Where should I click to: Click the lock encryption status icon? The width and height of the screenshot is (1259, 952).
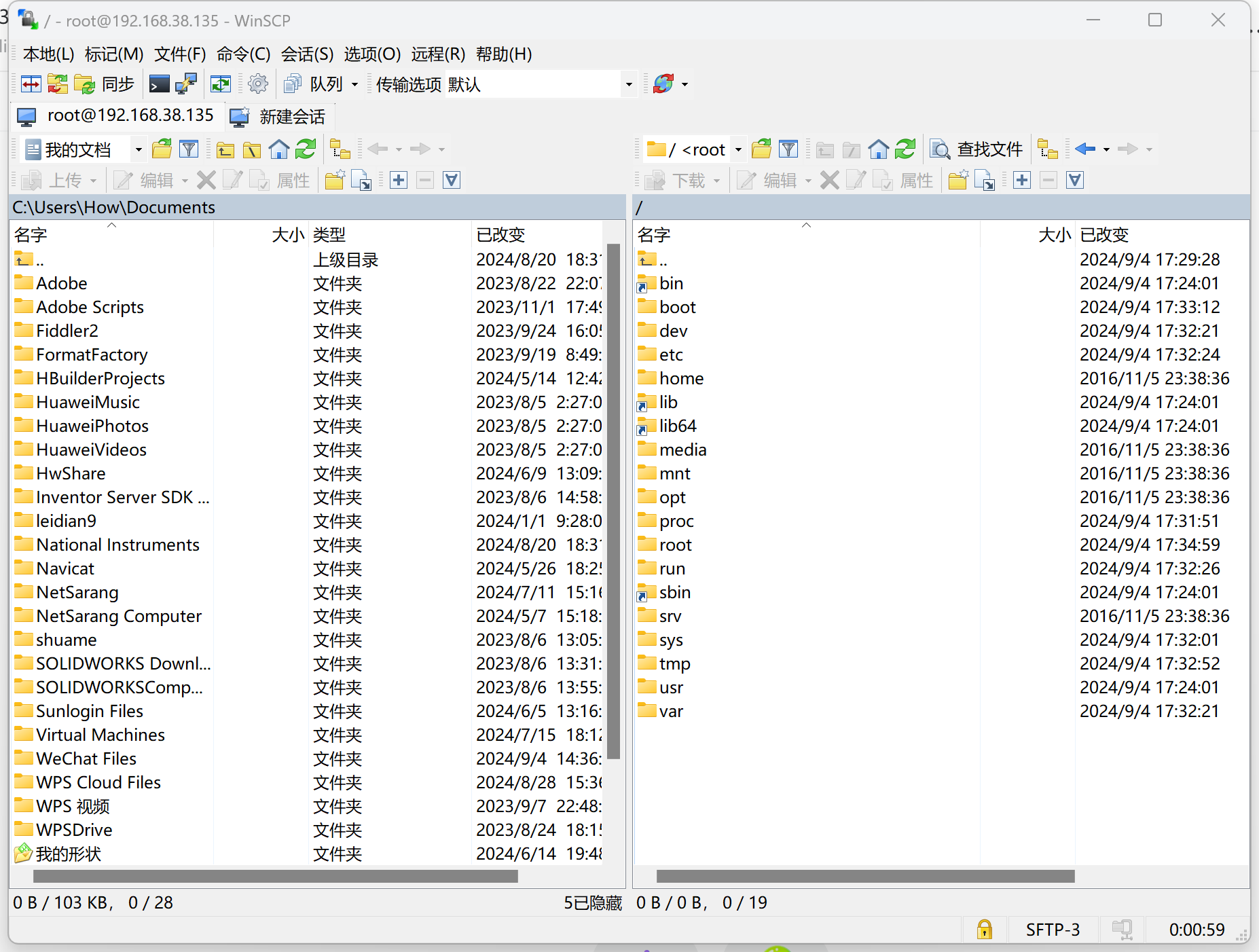pyautogui.click(x=984, y=929)
